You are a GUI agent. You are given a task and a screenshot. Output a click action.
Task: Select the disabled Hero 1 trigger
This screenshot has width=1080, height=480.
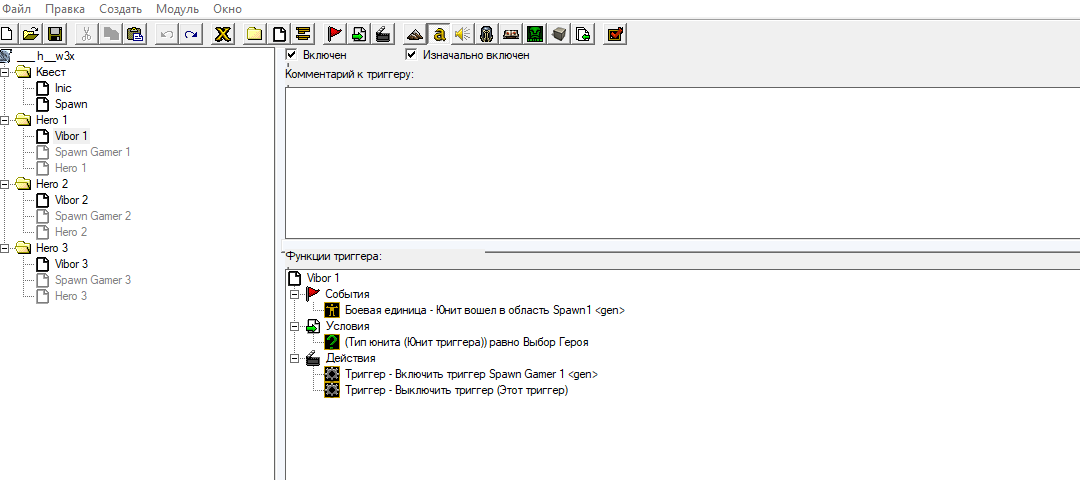click(70, 168)
